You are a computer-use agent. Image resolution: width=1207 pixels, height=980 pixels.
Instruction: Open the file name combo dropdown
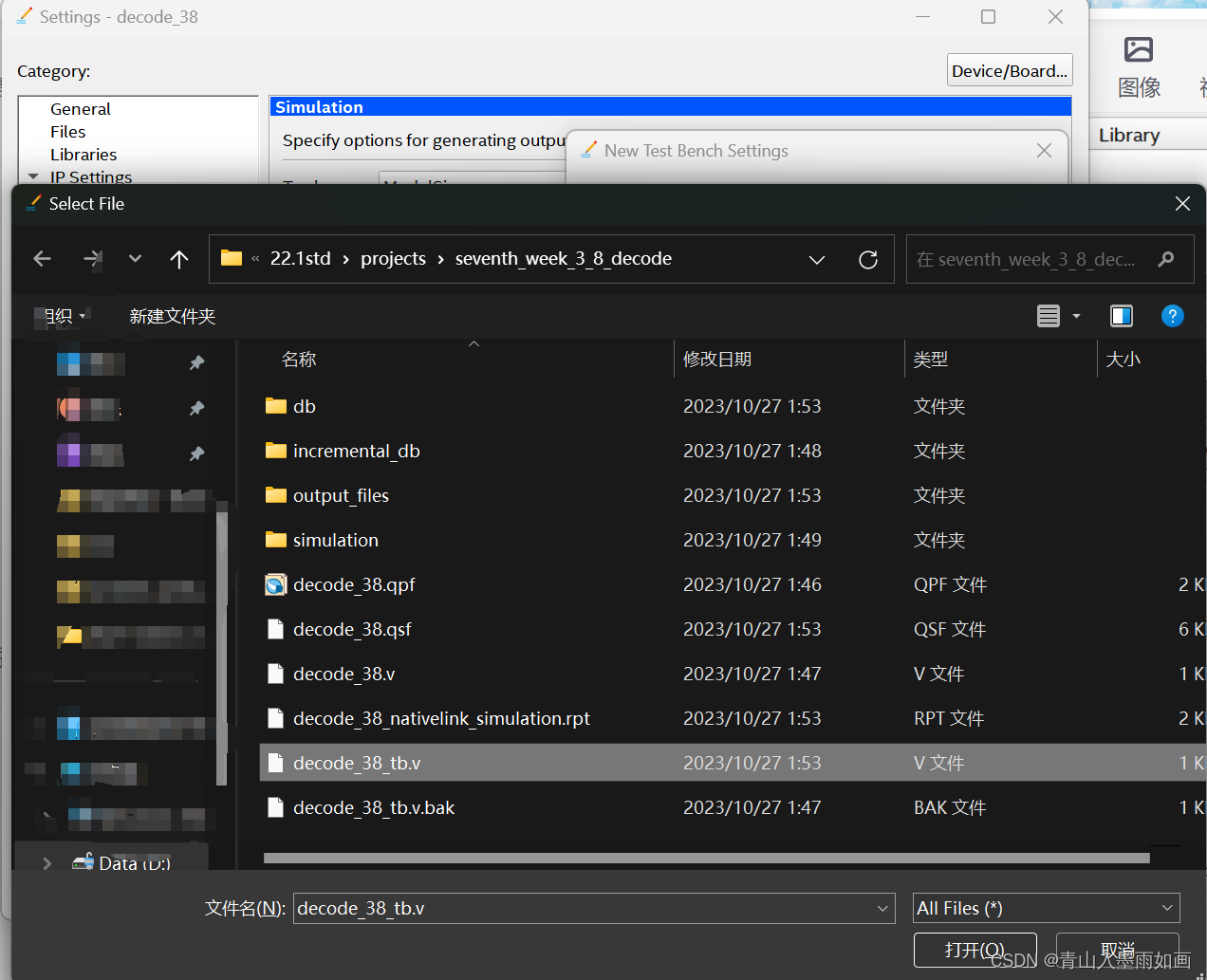click(882, 908)
